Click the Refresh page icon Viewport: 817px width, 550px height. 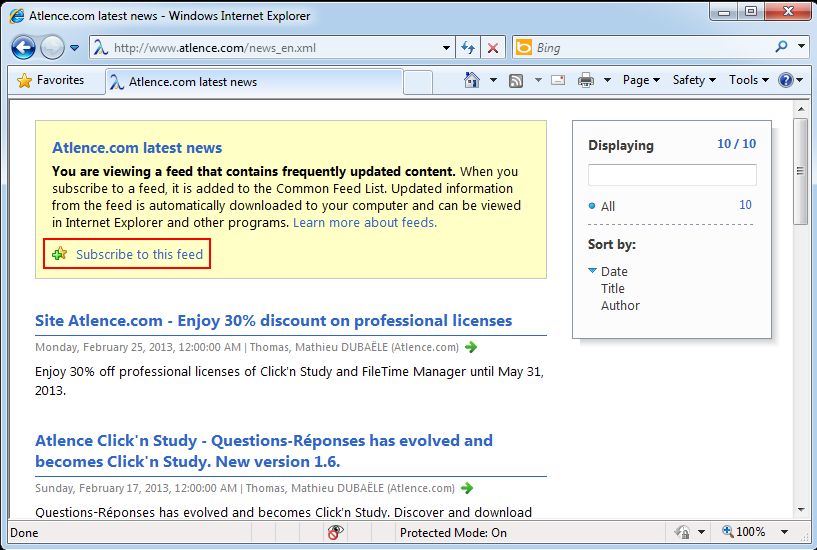pos(468,48)
